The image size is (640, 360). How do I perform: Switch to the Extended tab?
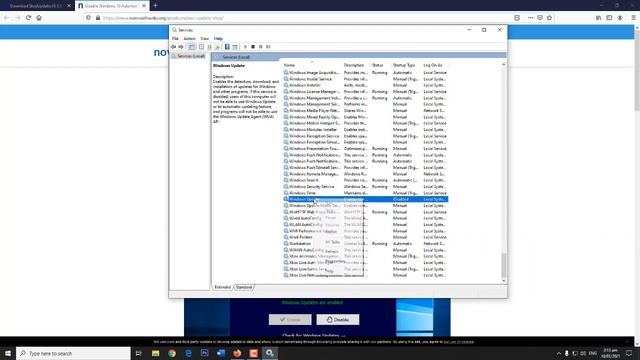(222, 287)
